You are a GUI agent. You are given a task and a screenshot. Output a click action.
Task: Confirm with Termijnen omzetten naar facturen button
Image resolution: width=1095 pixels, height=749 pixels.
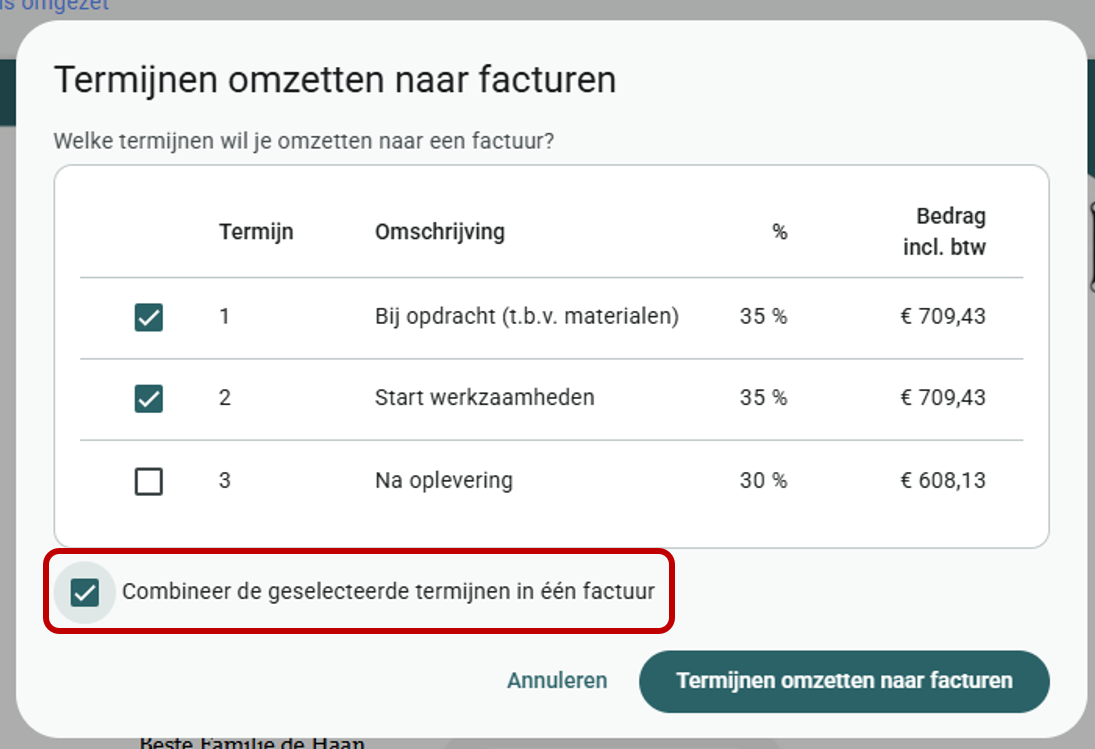pyautogui.click(x=844, y=681)
